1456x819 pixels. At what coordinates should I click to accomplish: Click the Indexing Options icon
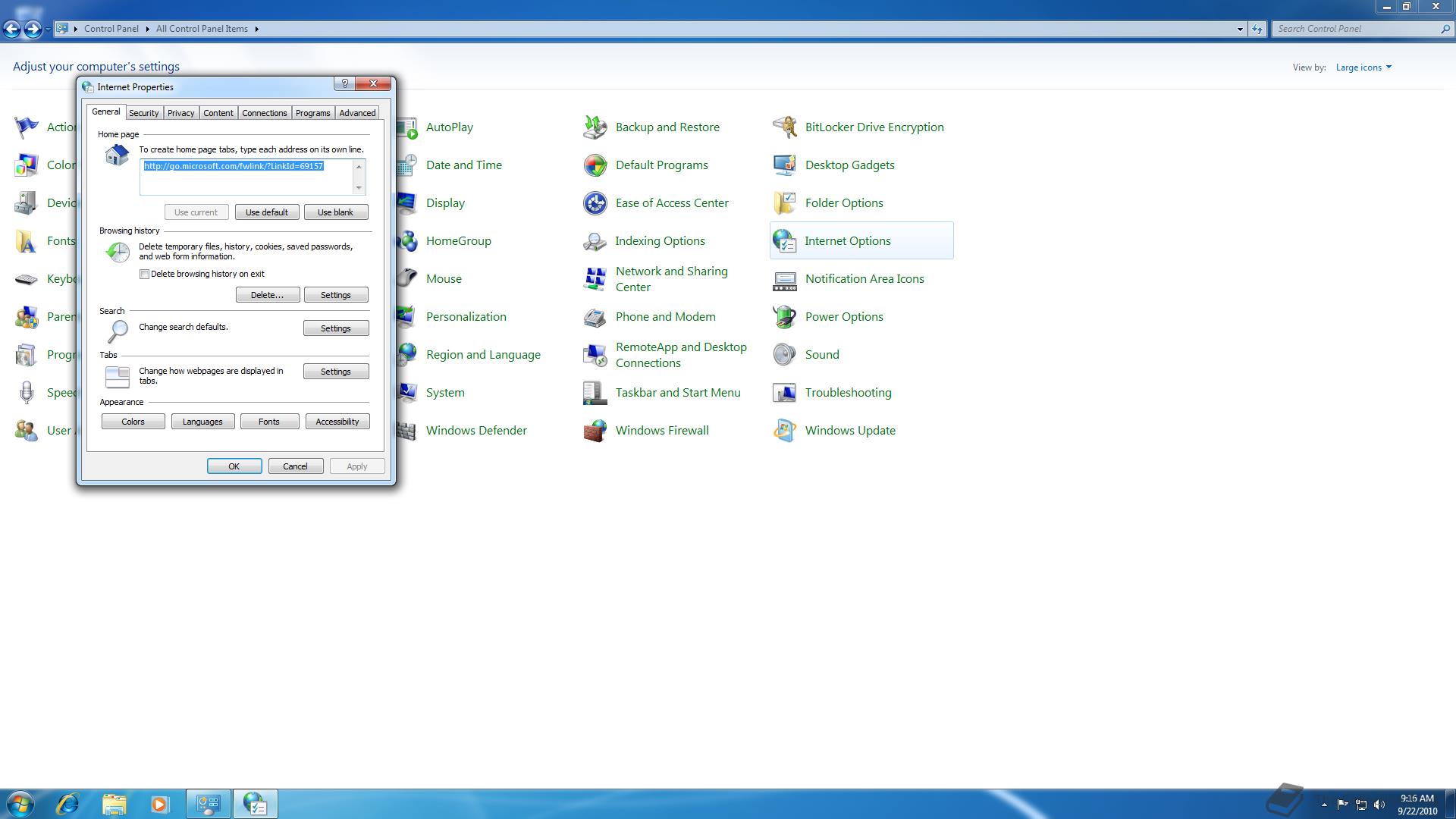595,241
